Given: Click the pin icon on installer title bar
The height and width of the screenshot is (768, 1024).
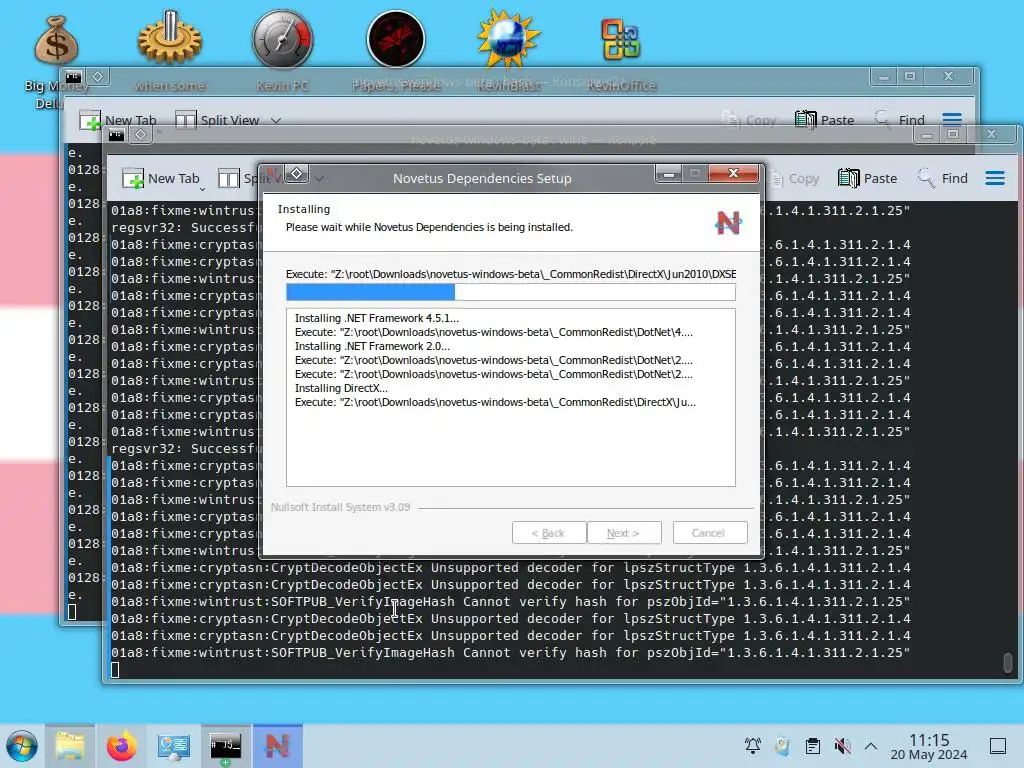Looking at the screenshot, I should 296,174.
